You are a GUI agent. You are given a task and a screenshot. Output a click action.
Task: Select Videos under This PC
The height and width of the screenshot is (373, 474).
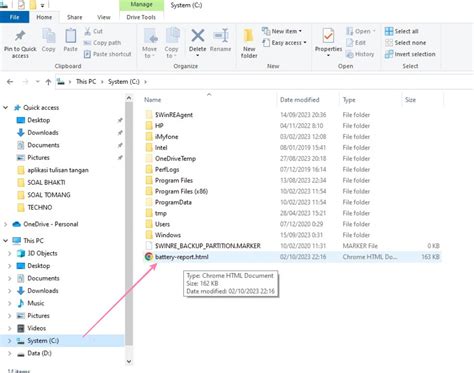coord(36,328)
